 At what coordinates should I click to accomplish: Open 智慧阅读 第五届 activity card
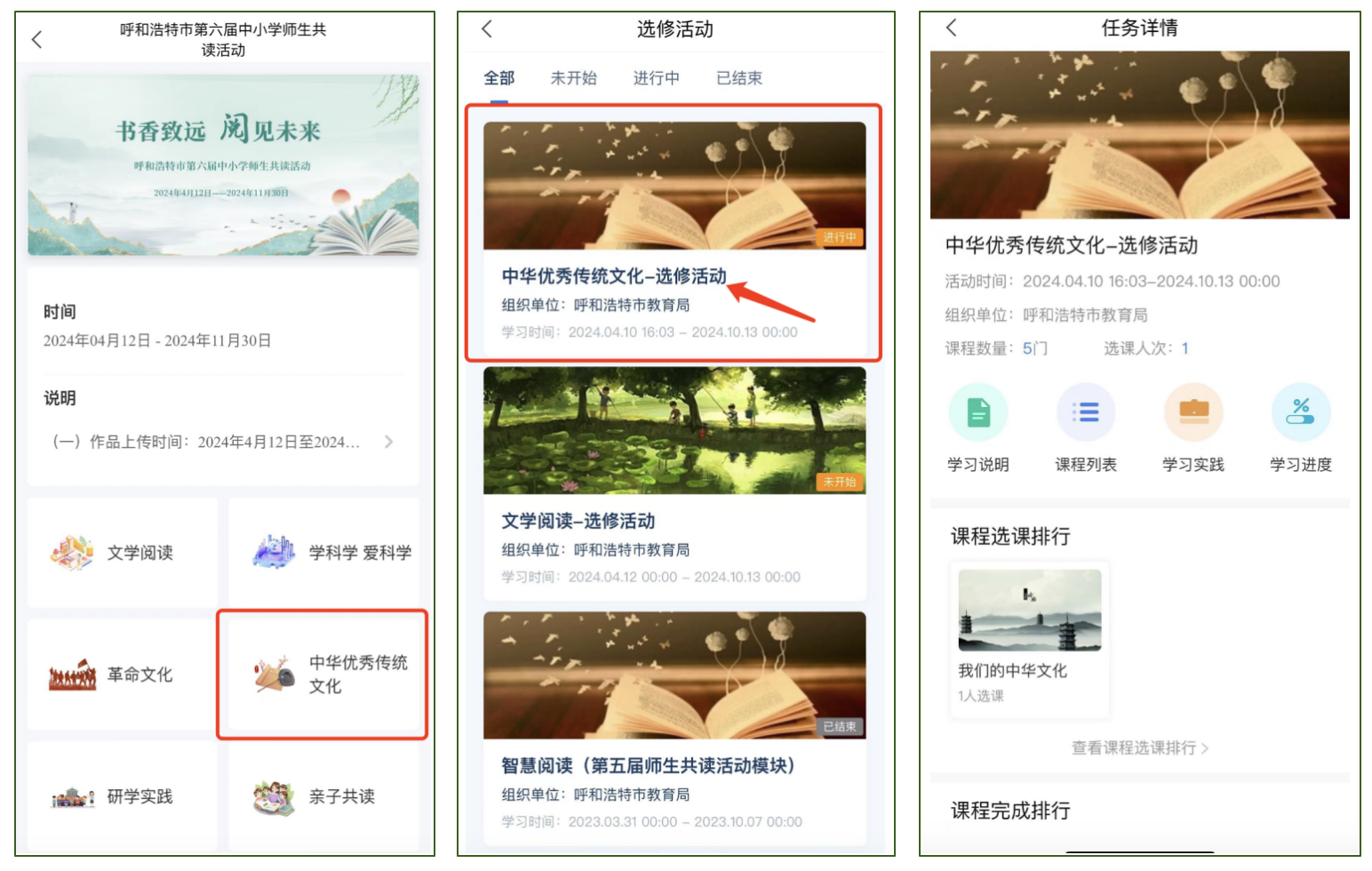[x=674, y=728]
